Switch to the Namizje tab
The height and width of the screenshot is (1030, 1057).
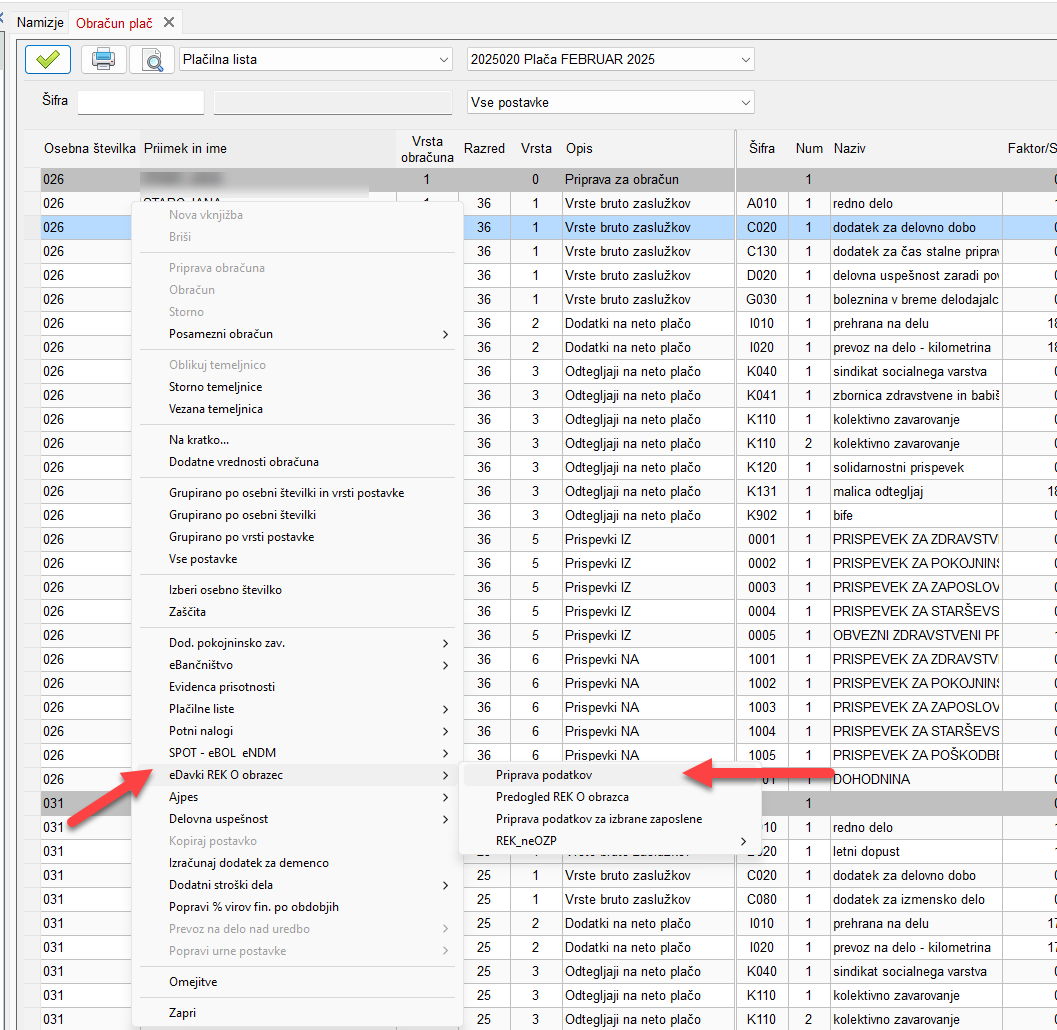click(40, 22)
